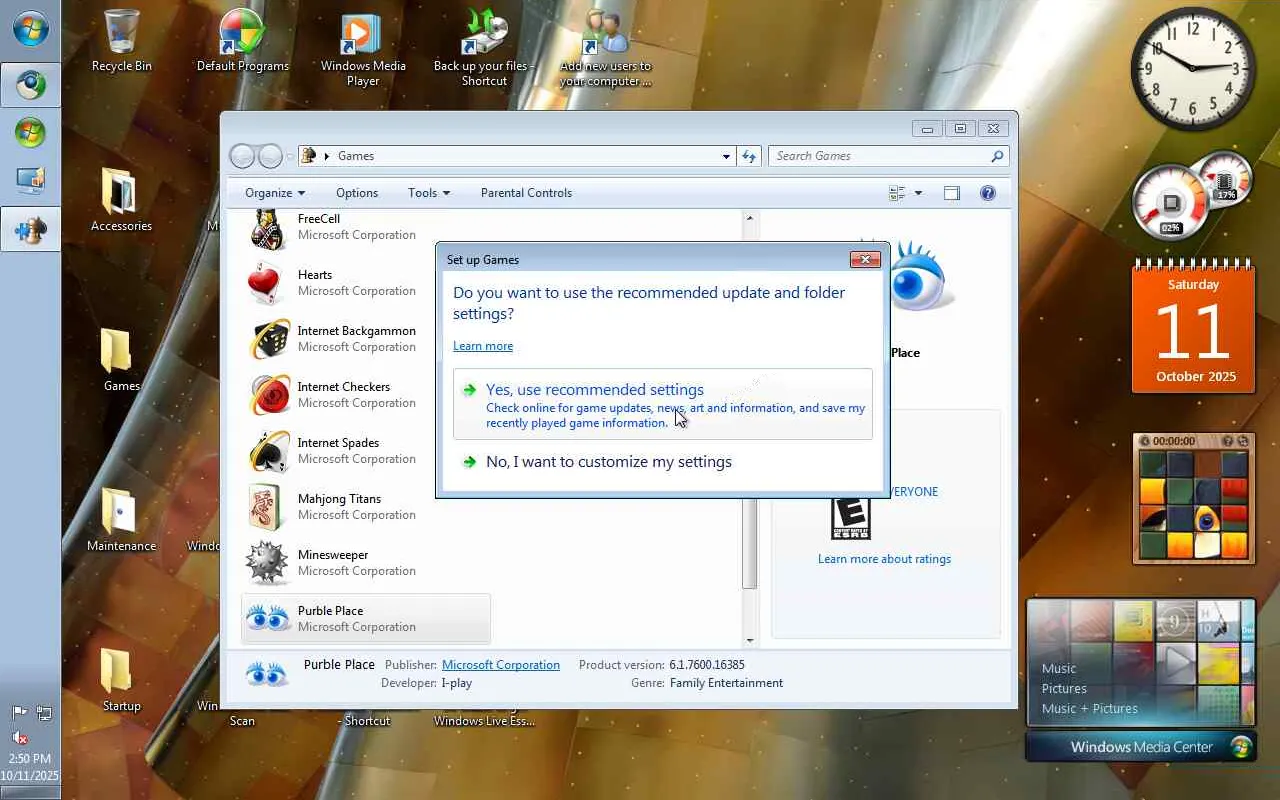Image resolution: width=1280 pixels, height=800 pixels.
Task: Pause the Picture Puzzle timer
Action: (x=1146, y=441)
